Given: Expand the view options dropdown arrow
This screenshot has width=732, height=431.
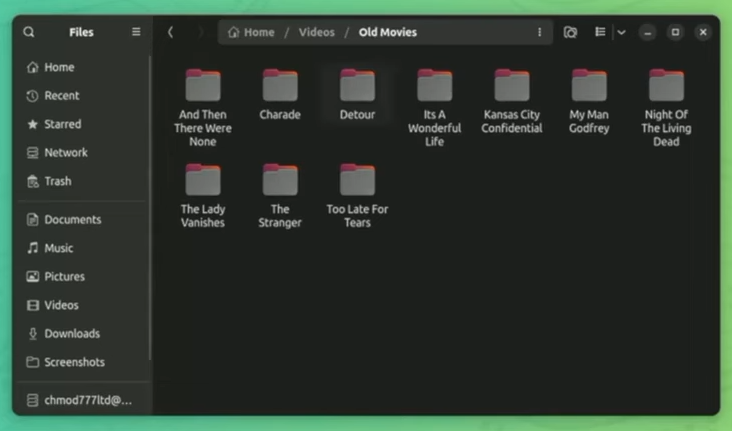Looking at the screenshot, I should (x=621, y=32).
